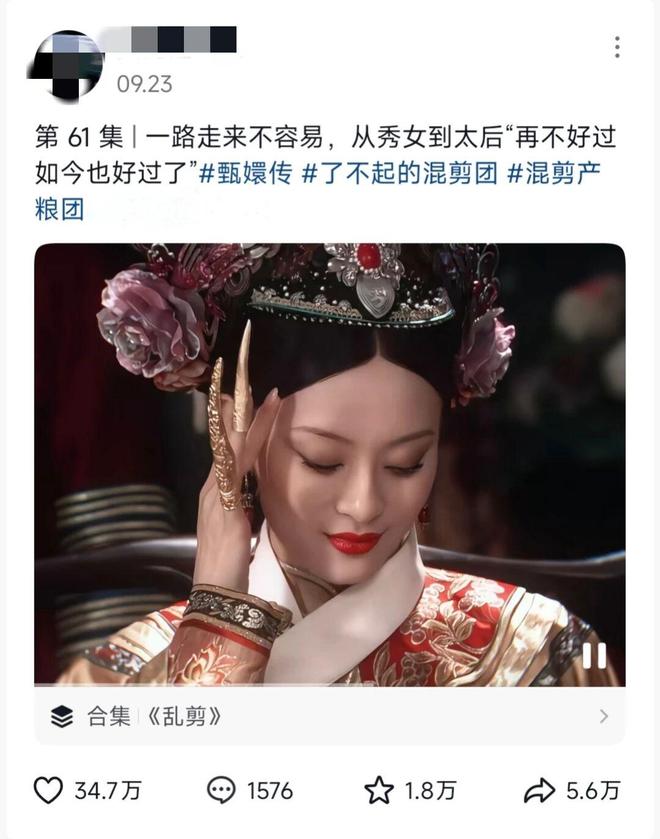The height and width of the screenshot is (839, 660).
Task: Click the stacked layers collection icon
Action: 62,716
